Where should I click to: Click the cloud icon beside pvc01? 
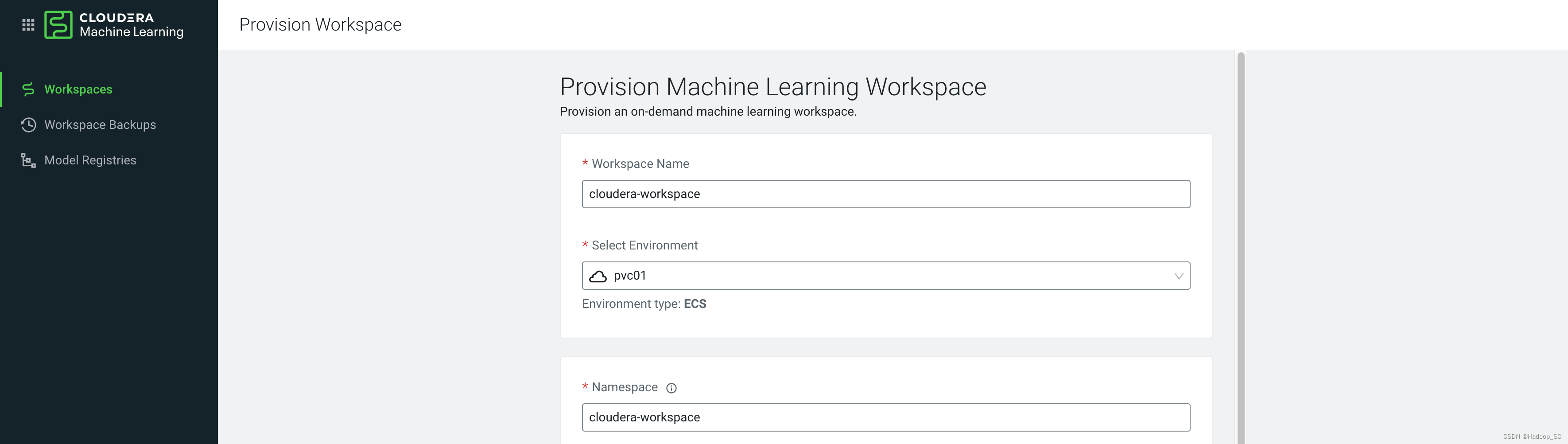point(598,277)
